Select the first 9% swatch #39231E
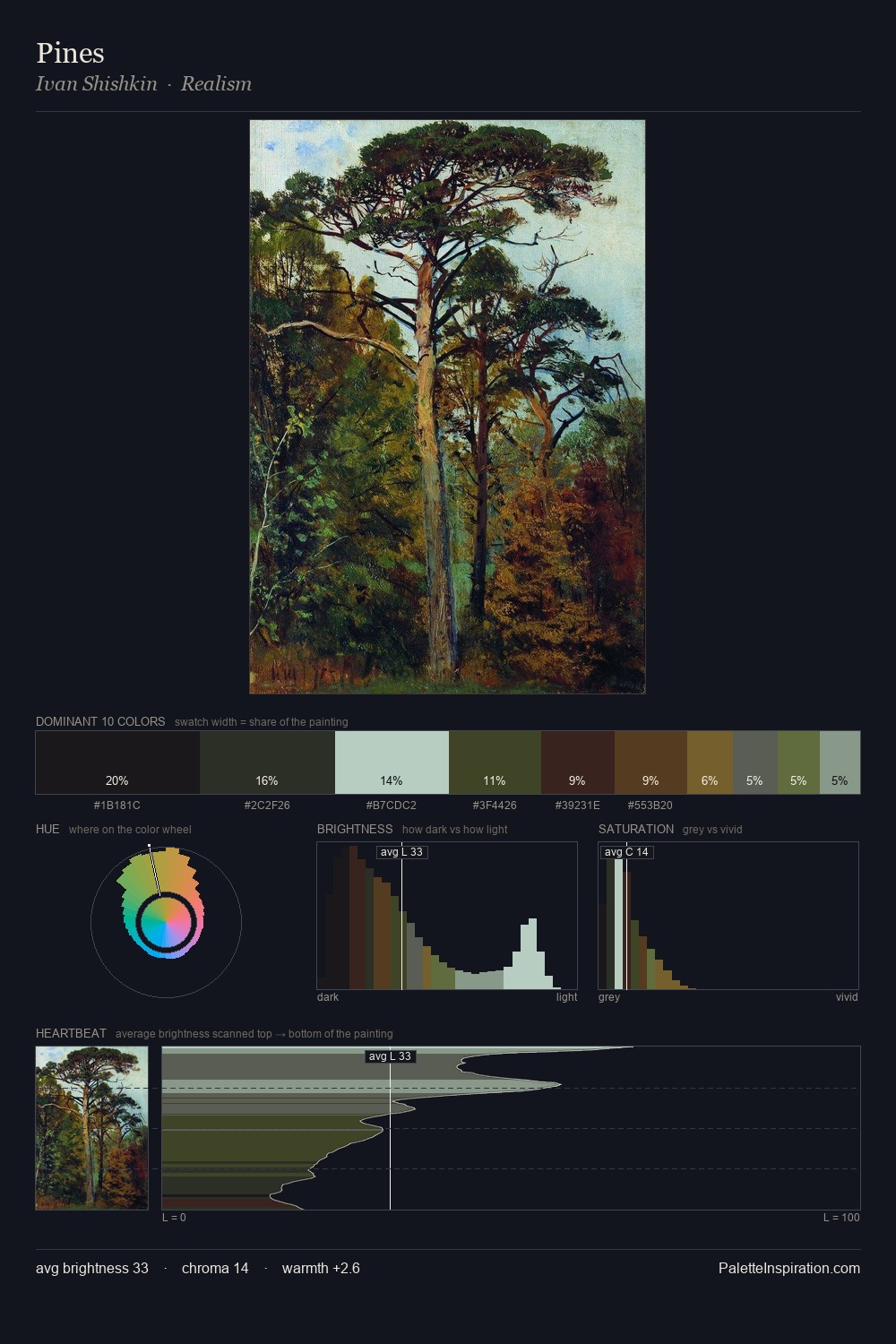The height and width of the screenshot is (1344, 896). click(x=578, y=762)
